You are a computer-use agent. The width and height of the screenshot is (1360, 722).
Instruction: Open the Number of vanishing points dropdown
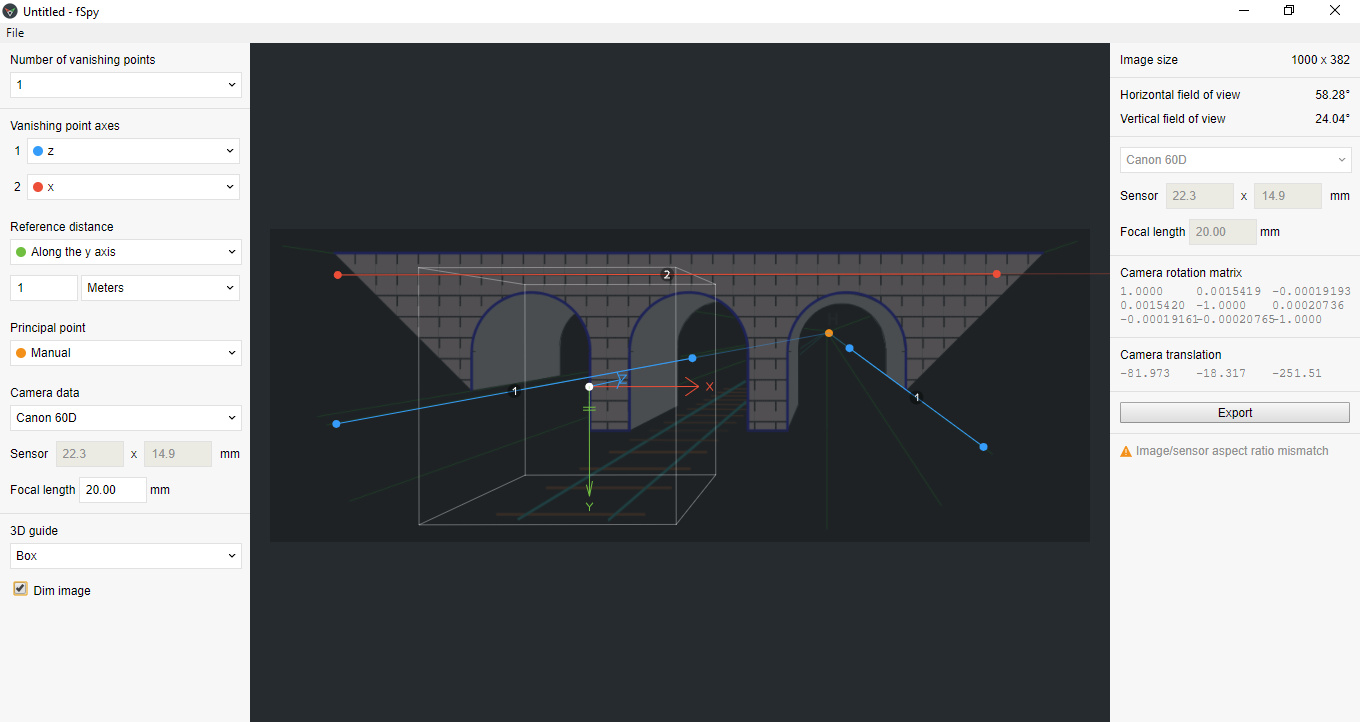pyautogui.click(x=126, y=85)
